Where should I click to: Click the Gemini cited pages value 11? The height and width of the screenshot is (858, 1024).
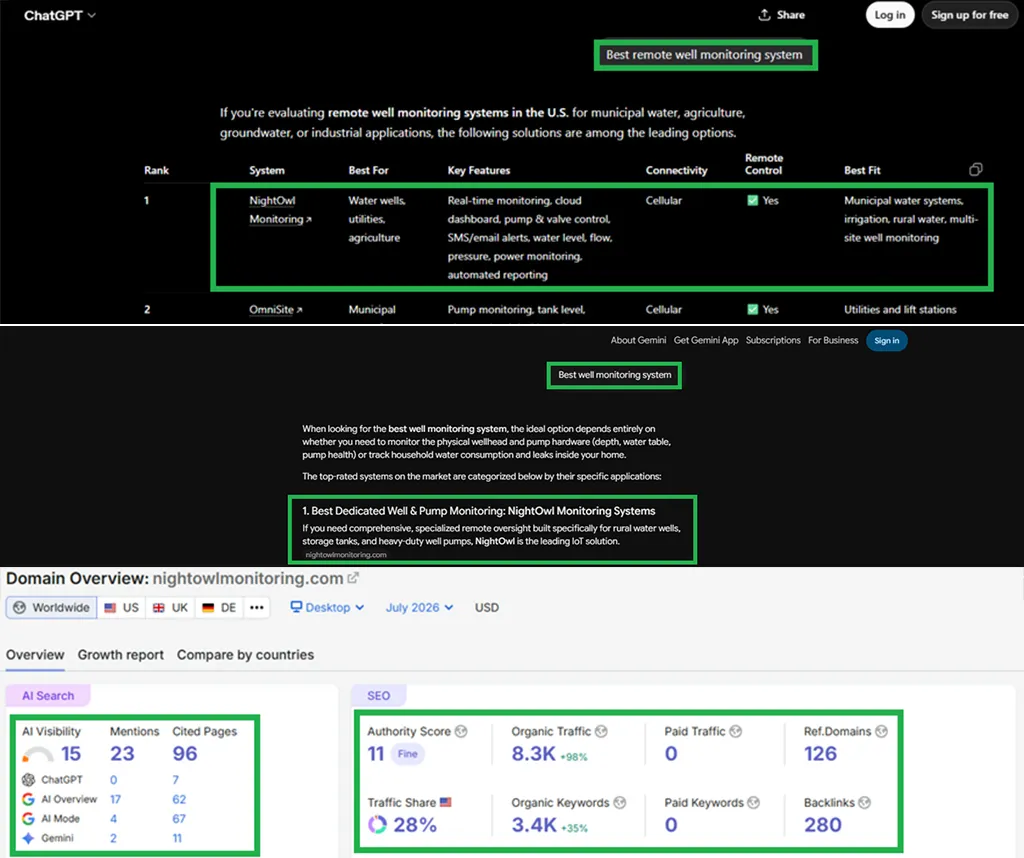point(177,838)
